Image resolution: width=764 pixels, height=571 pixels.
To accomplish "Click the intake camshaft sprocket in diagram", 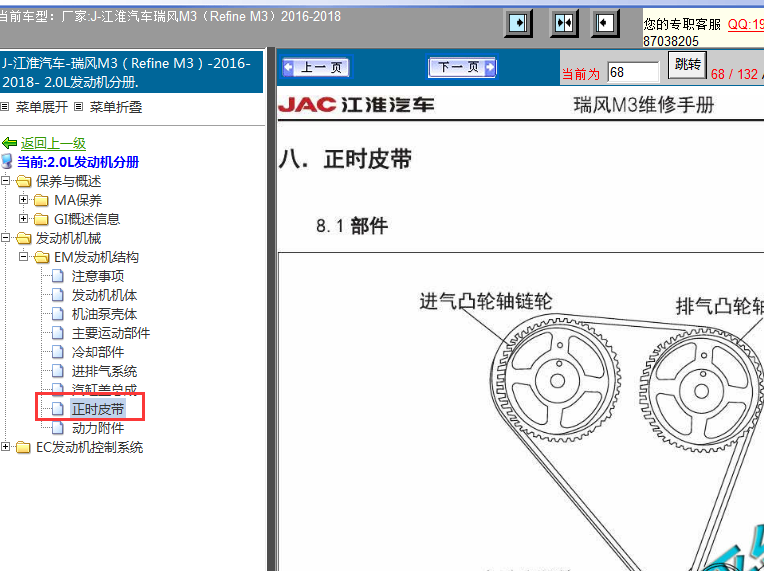I will (x=557, y=381).
